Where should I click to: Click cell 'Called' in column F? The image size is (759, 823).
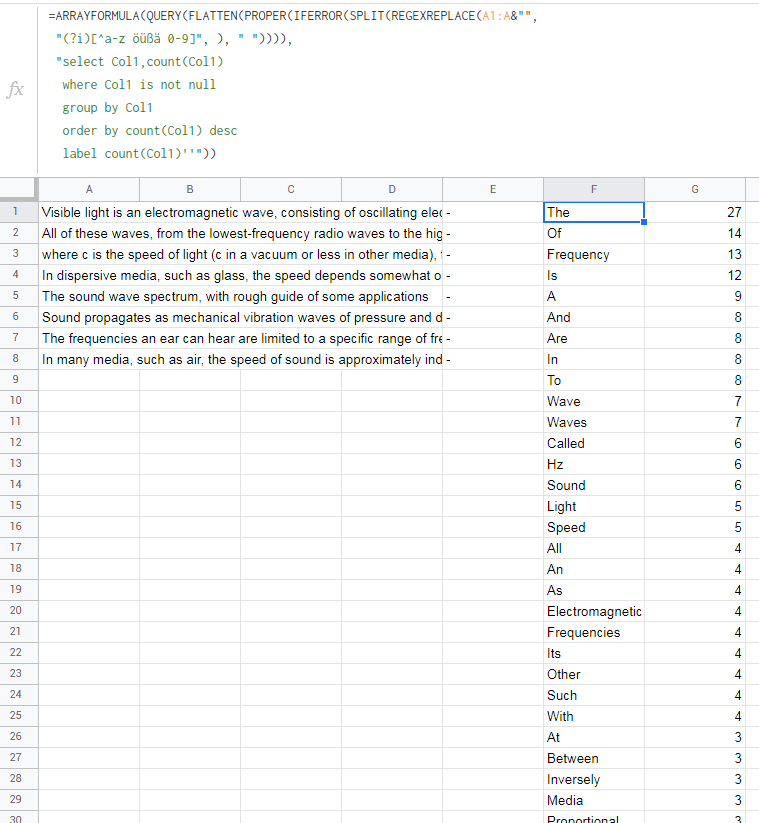tap(594, 443)
